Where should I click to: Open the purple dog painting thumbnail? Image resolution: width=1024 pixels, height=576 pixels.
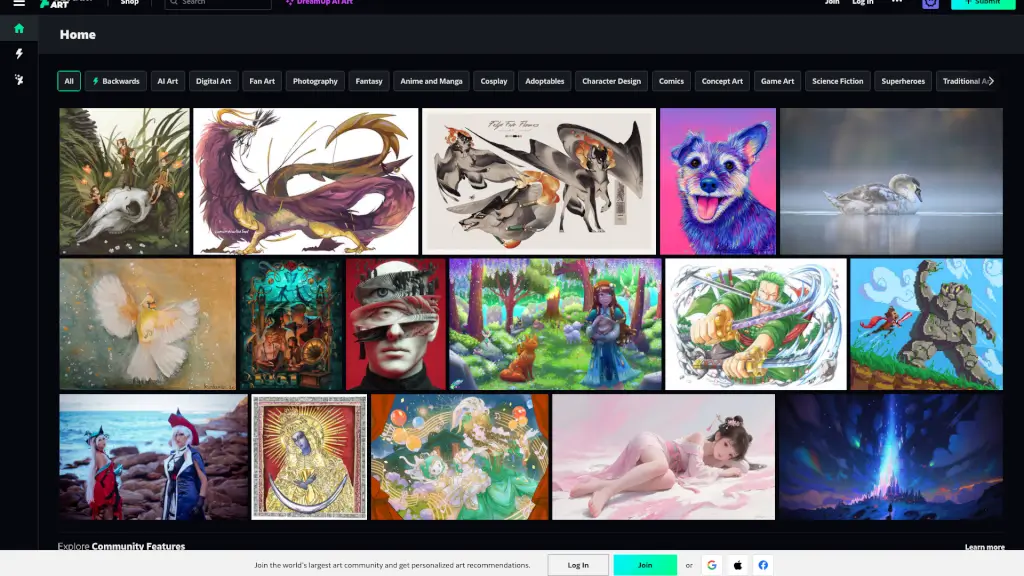717,181
